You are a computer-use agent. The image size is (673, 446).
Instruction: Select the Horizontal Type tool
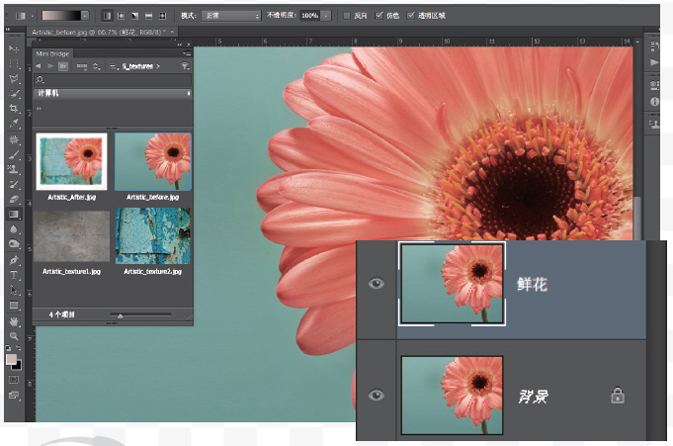(x=14, y=275)
